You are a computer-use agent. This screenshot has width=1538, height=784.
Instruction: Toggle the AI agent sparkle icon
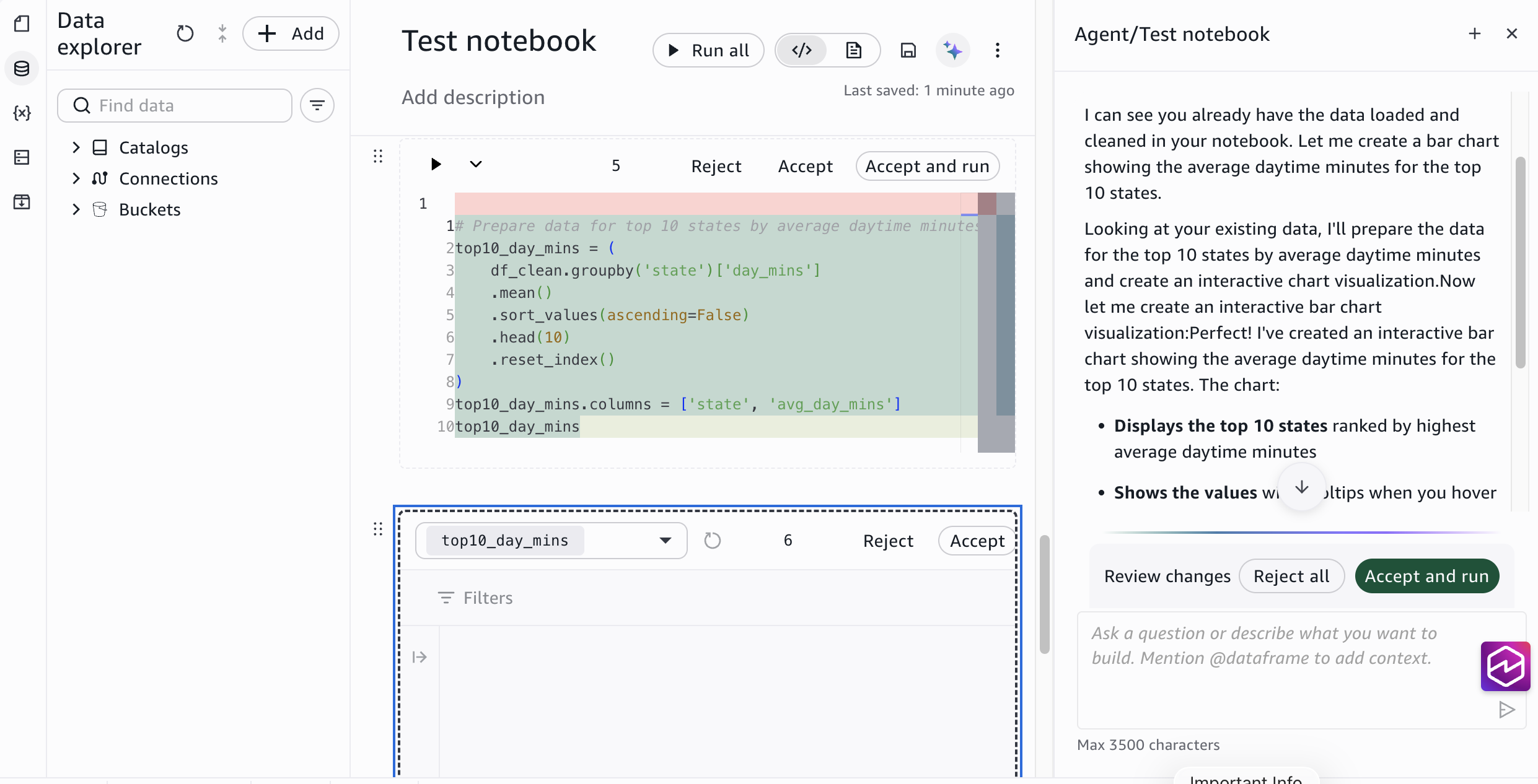click(953, 50)
